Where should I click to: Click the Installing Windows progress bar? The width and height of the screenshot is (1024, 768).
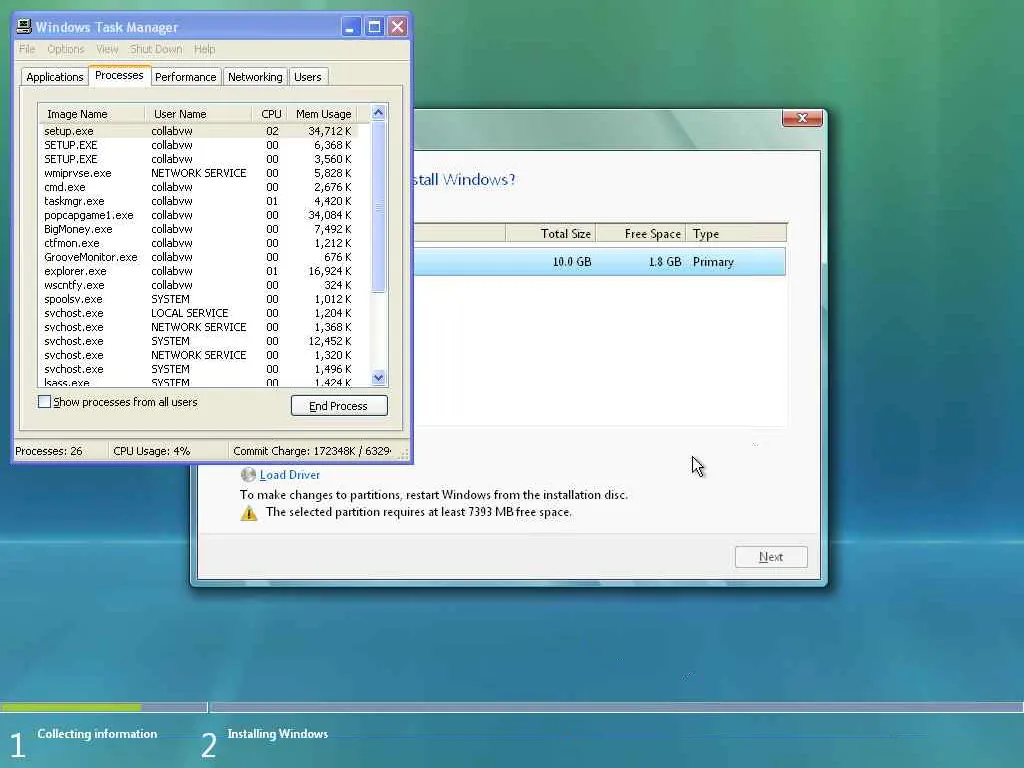[x=616, y=707]
